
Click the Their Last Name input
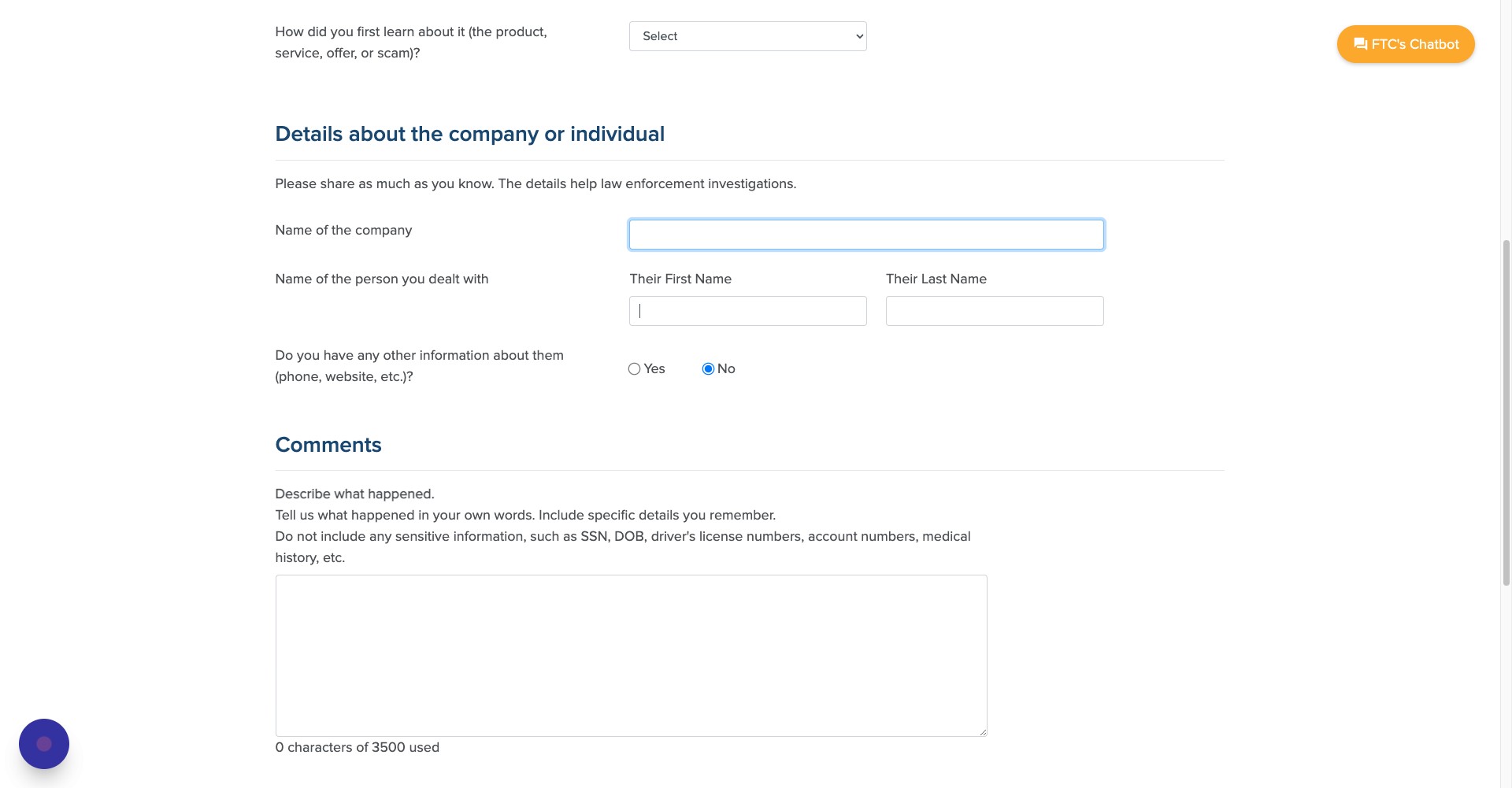[x=994, y=311]
